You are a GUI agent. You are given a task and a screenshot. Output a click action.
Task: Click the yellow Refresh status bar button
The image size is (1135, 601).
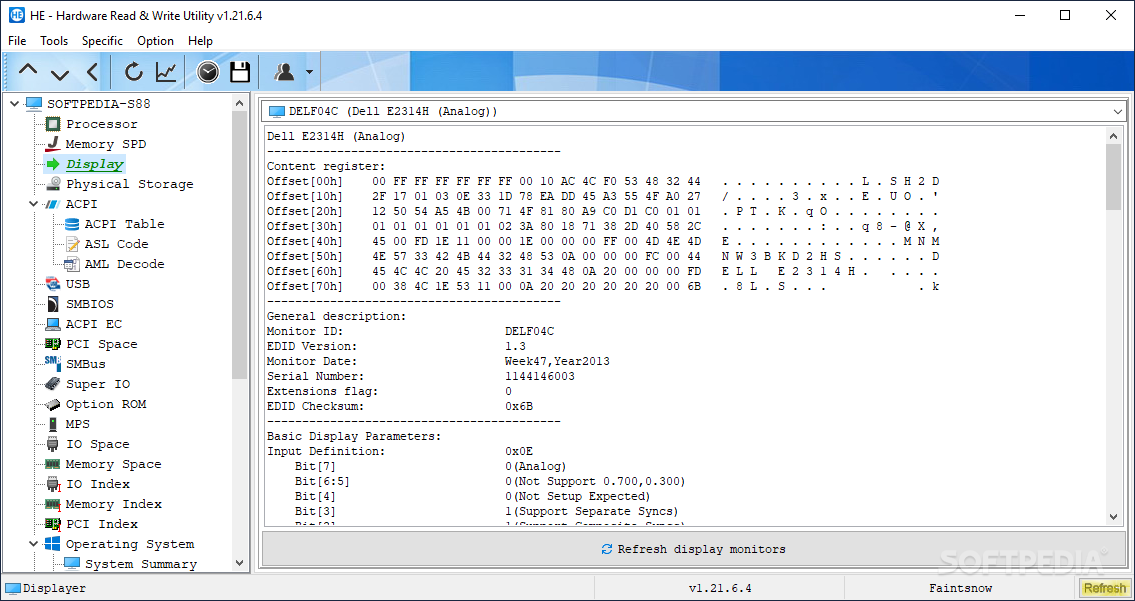(x=1105, y=588)
